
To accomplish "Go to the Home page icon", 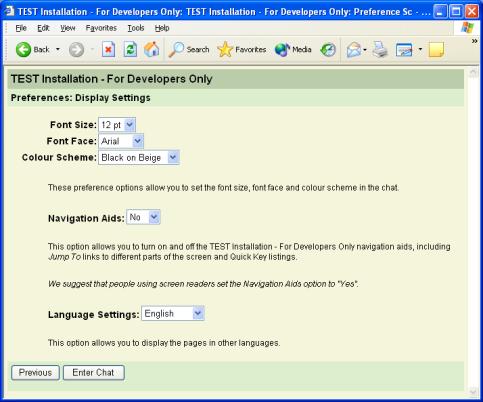I will point(151,50).
